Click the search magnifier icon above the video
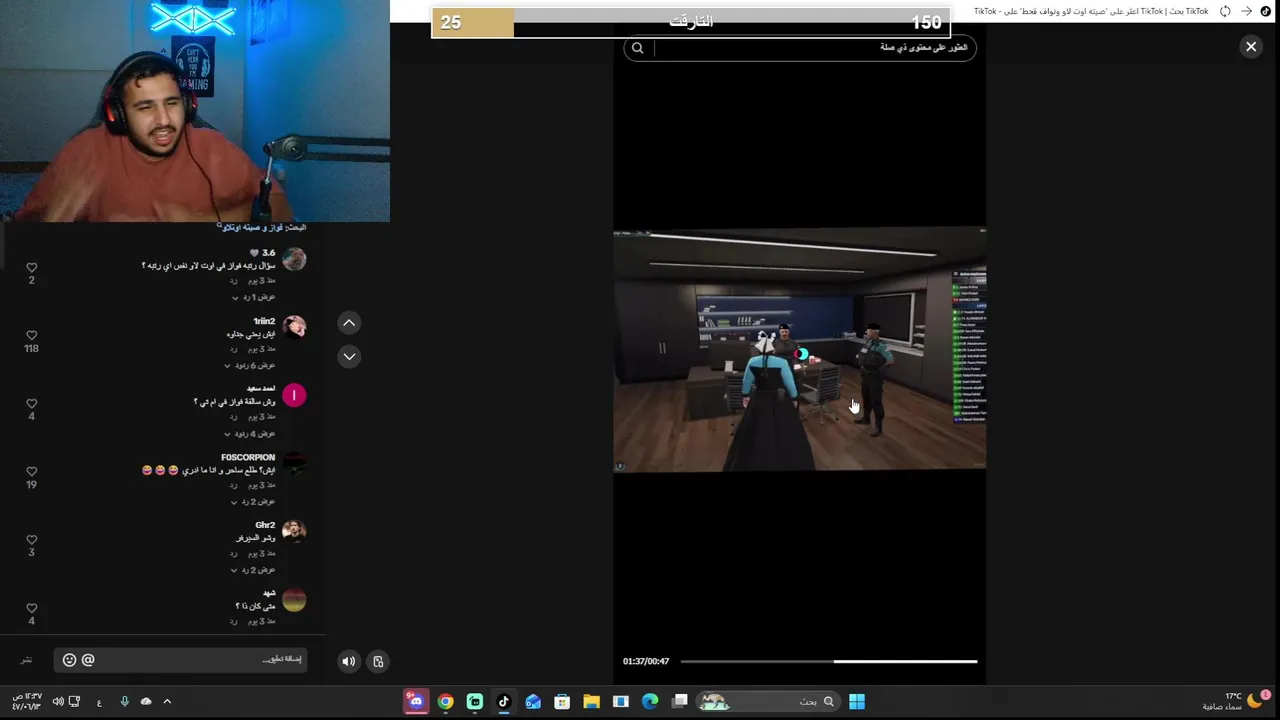1280x720 pixels. 637,48
